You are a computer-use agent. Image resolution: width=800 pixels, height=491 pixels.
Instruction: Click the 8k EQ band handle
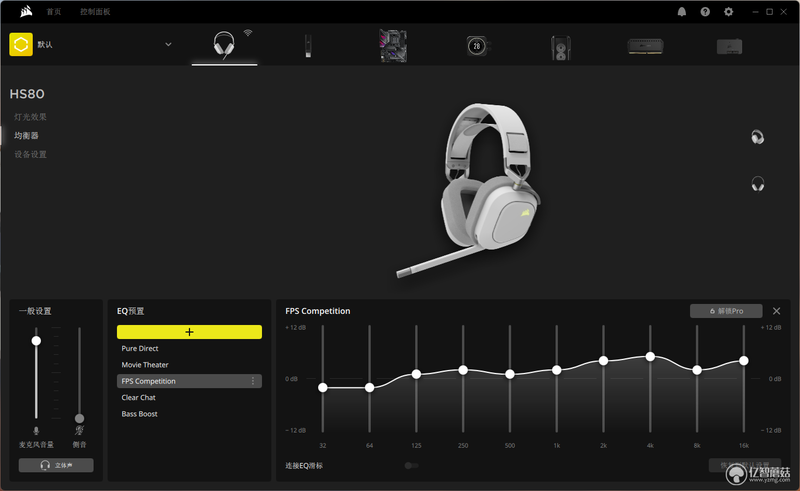pyautogui.click(x=697, y=370)
